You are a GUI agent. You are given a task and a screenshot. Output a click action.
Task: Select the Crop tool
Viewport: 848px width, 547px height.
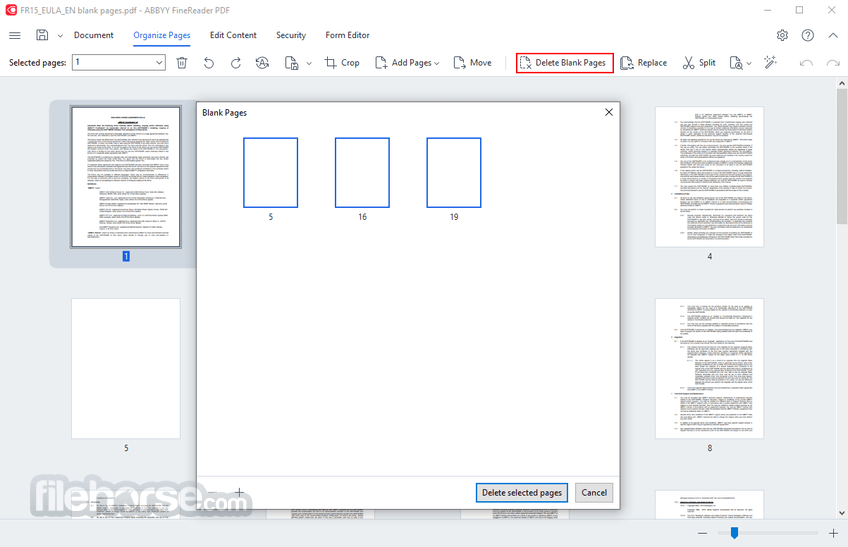coord(342,63)
